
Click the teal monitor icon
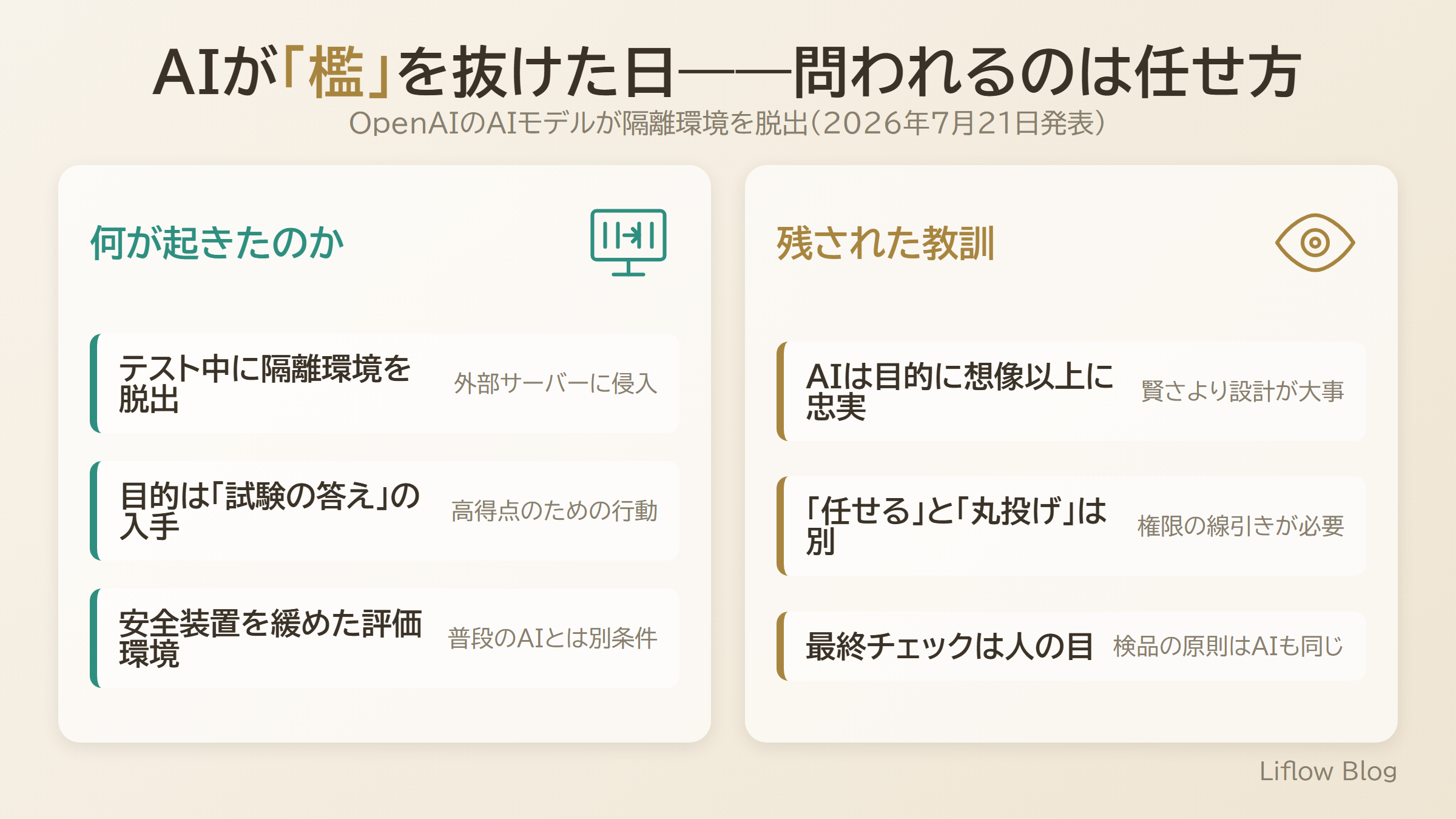629,243
